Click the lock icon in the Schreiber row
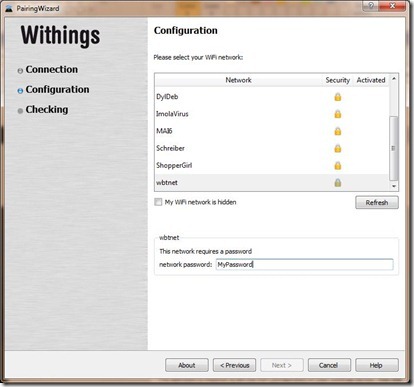 point(338,148)
